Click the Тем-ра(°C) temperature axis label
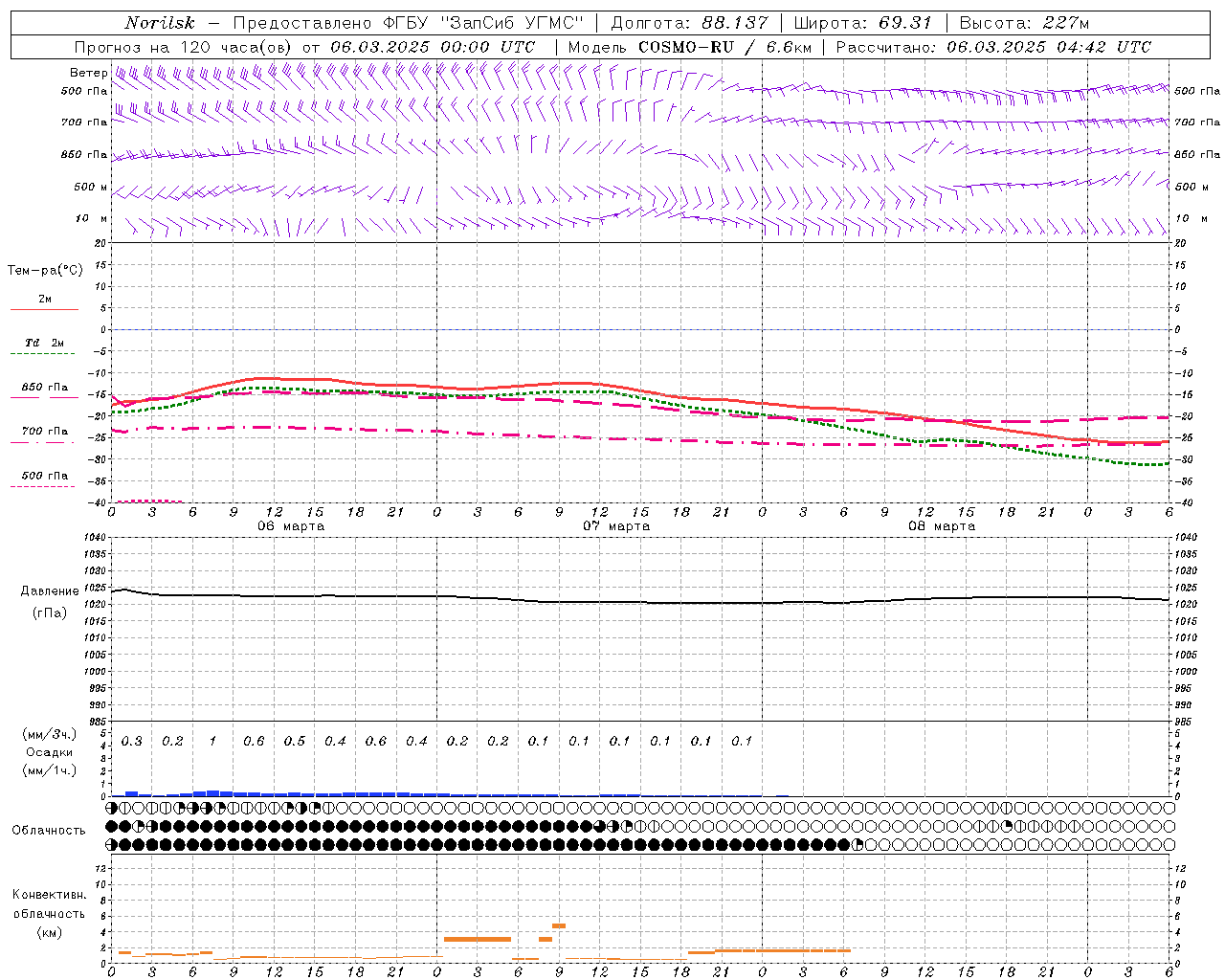 coord(45,271)
